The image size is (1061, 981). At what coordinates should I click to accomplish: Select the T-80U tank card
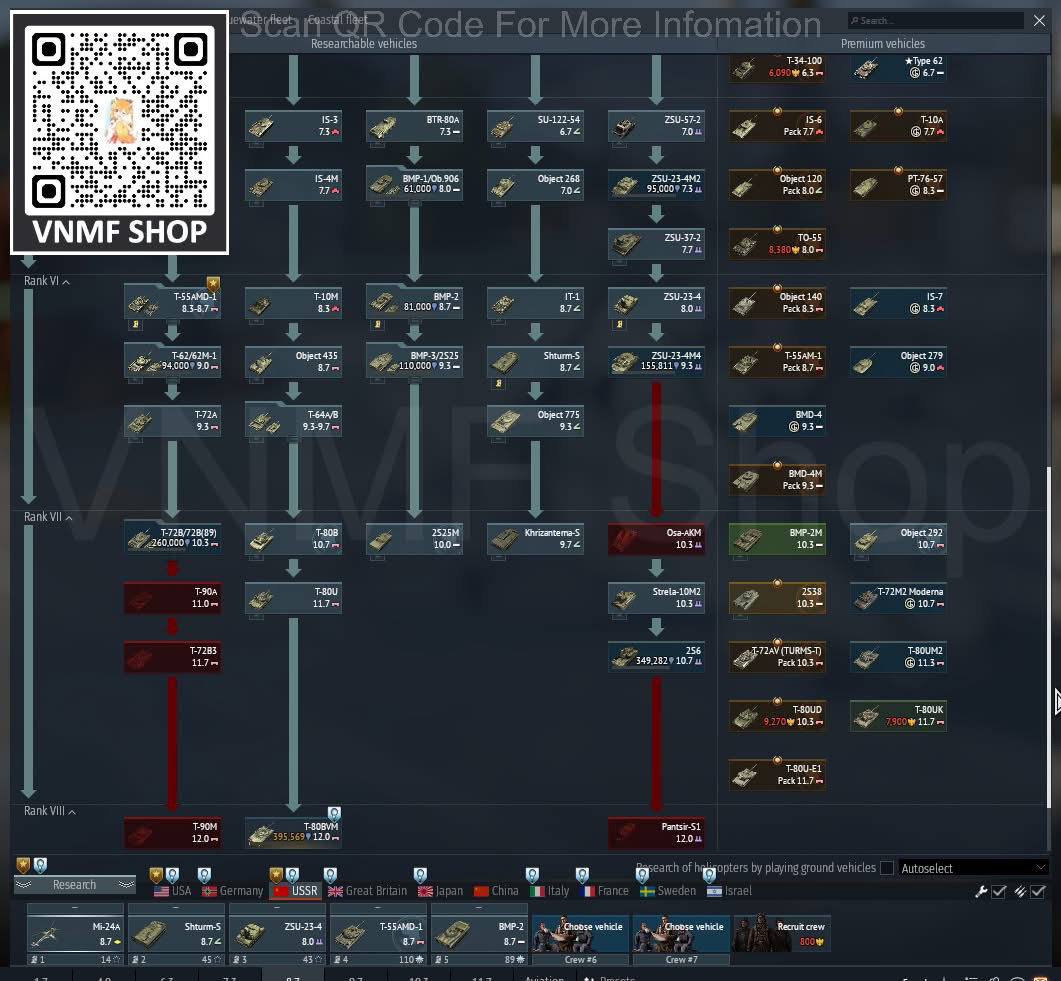coord(293,597)
